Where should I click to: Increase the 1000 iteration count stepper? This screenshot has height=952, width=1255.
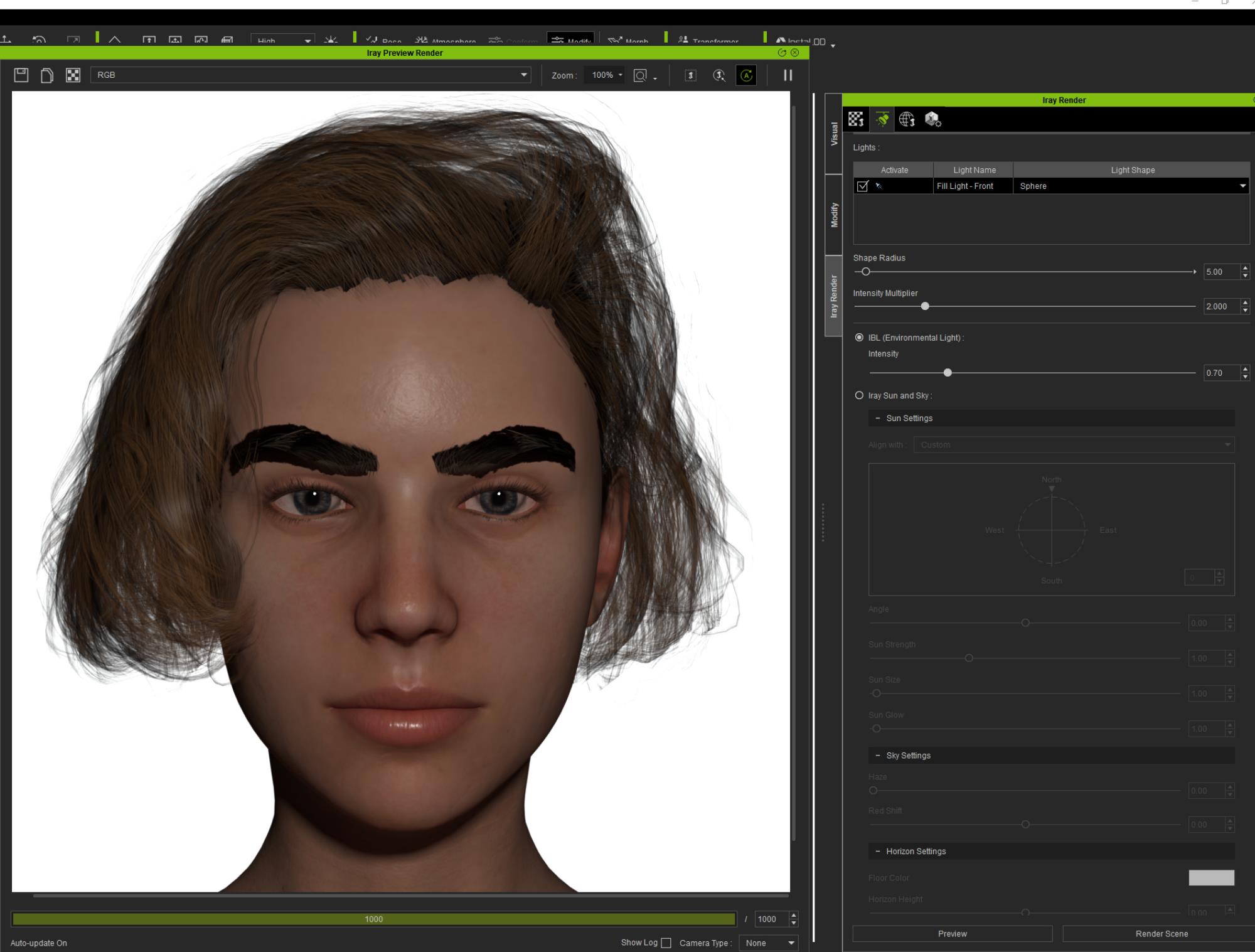(794, 916)
